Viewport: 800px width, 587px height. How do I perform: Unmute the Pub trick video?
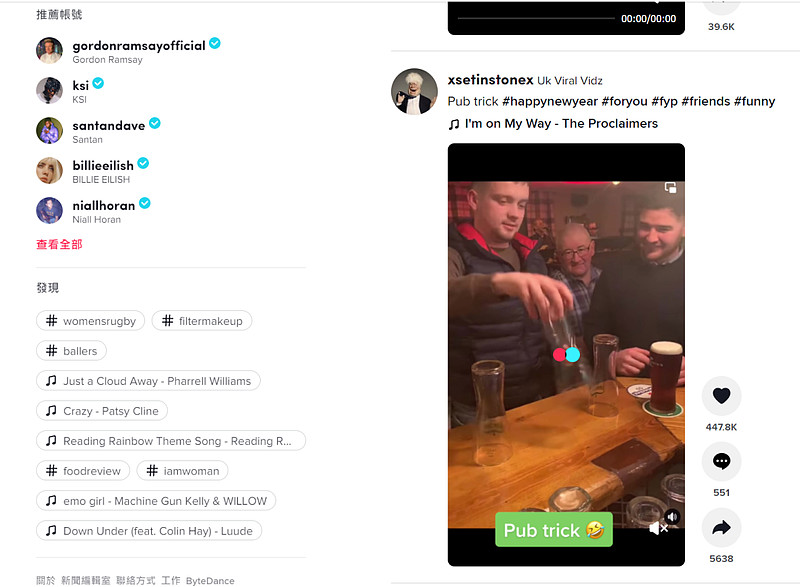(658, 528)
